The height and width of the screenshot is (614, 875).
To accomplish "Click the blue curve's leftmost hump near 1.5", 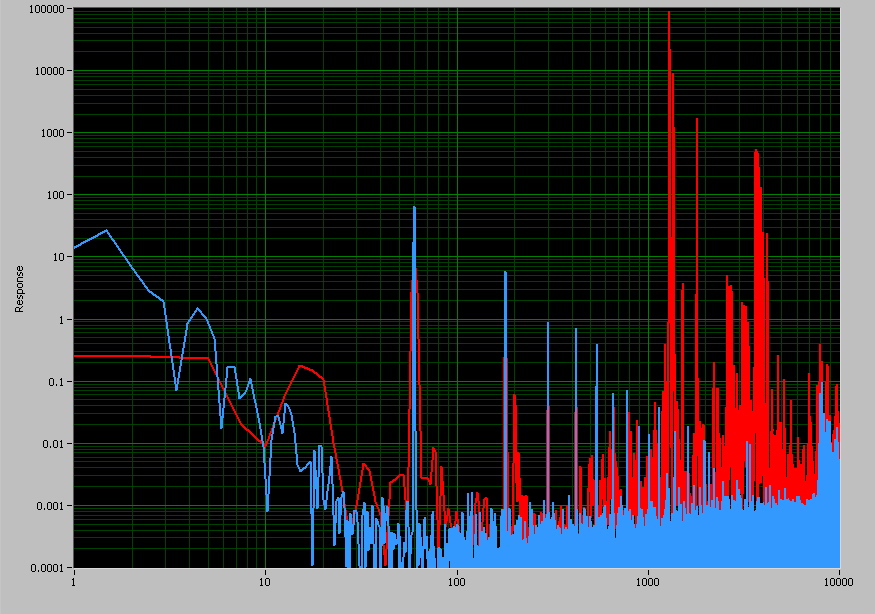I will [x=107, y=230].
